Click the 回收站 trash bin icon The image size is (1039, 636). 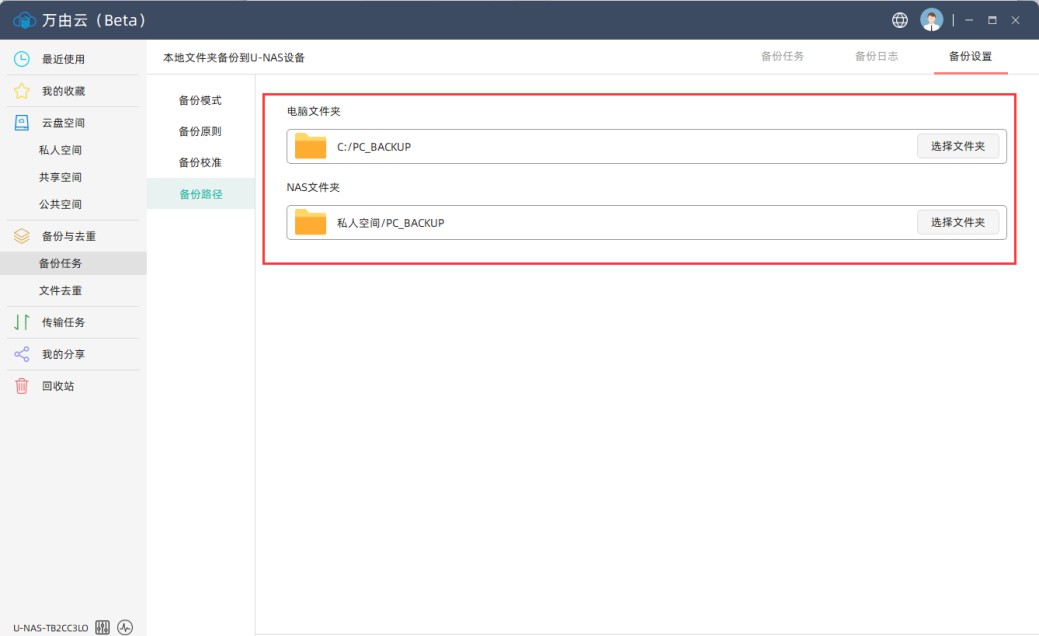tap(21, 386)
